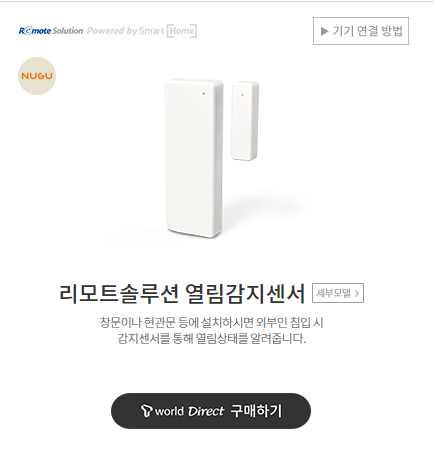Click the description line starting with 창문이나 현관문

pos(212,322)
